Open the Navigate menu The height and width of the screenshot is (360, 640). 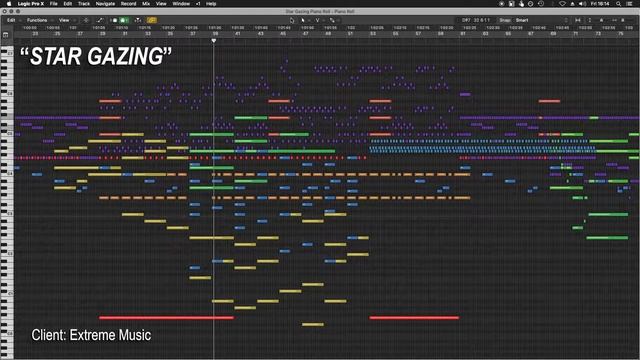point(105,4)
